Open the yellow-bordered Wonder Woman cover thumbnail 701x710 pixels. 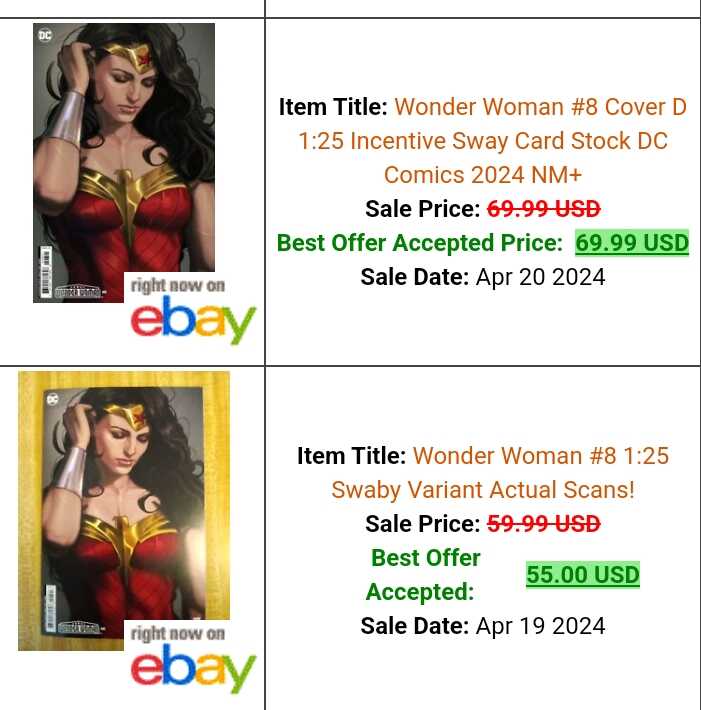124,511
